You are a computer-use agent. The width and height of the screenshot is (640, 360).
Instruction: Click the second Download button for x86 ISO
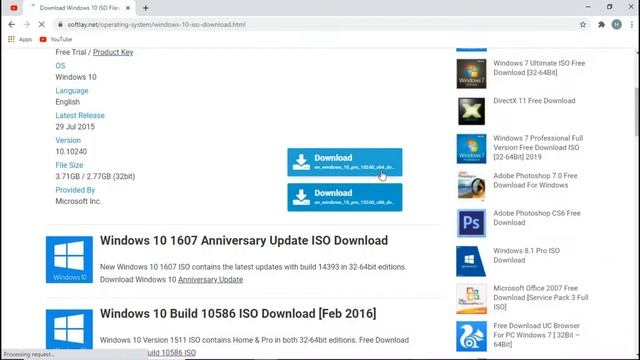[344, 197]
